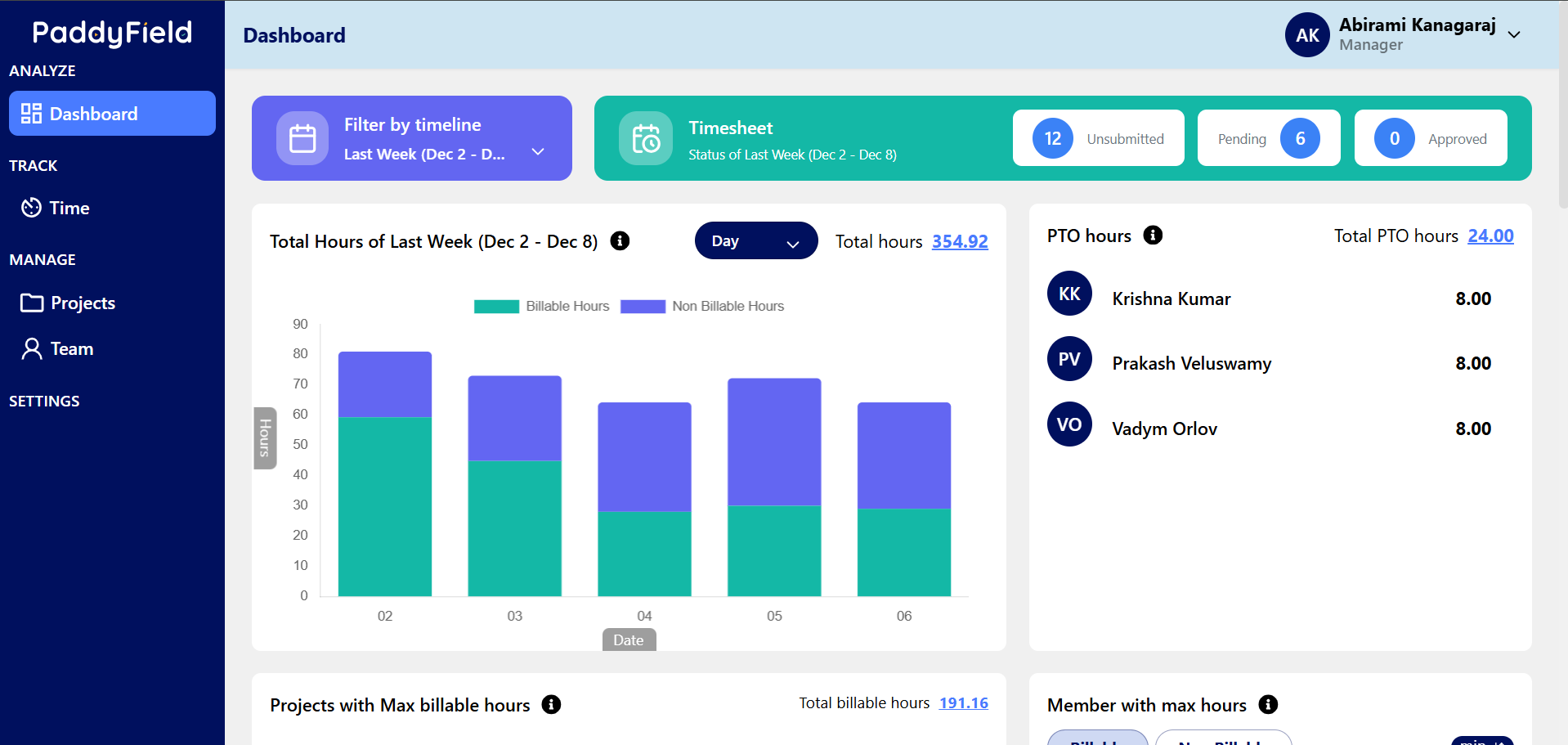Image resolution: width=1568 pixels, height=745 pixels.
Task: Click the page vertical scrollbar
Action: [x=1563, y=106]
